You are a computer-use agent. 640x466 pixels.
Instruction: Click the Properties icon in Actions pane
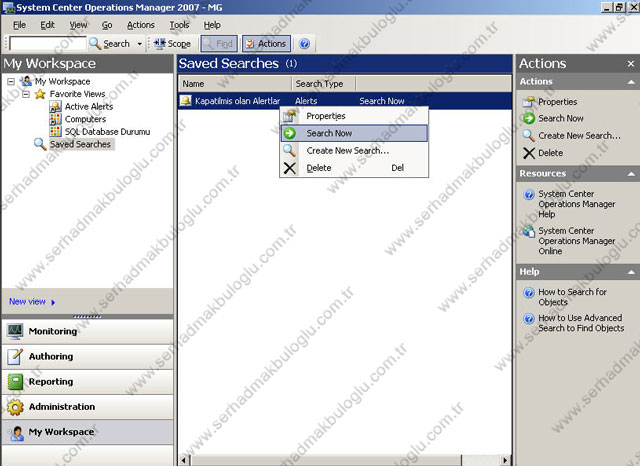[x=529, y=102]
